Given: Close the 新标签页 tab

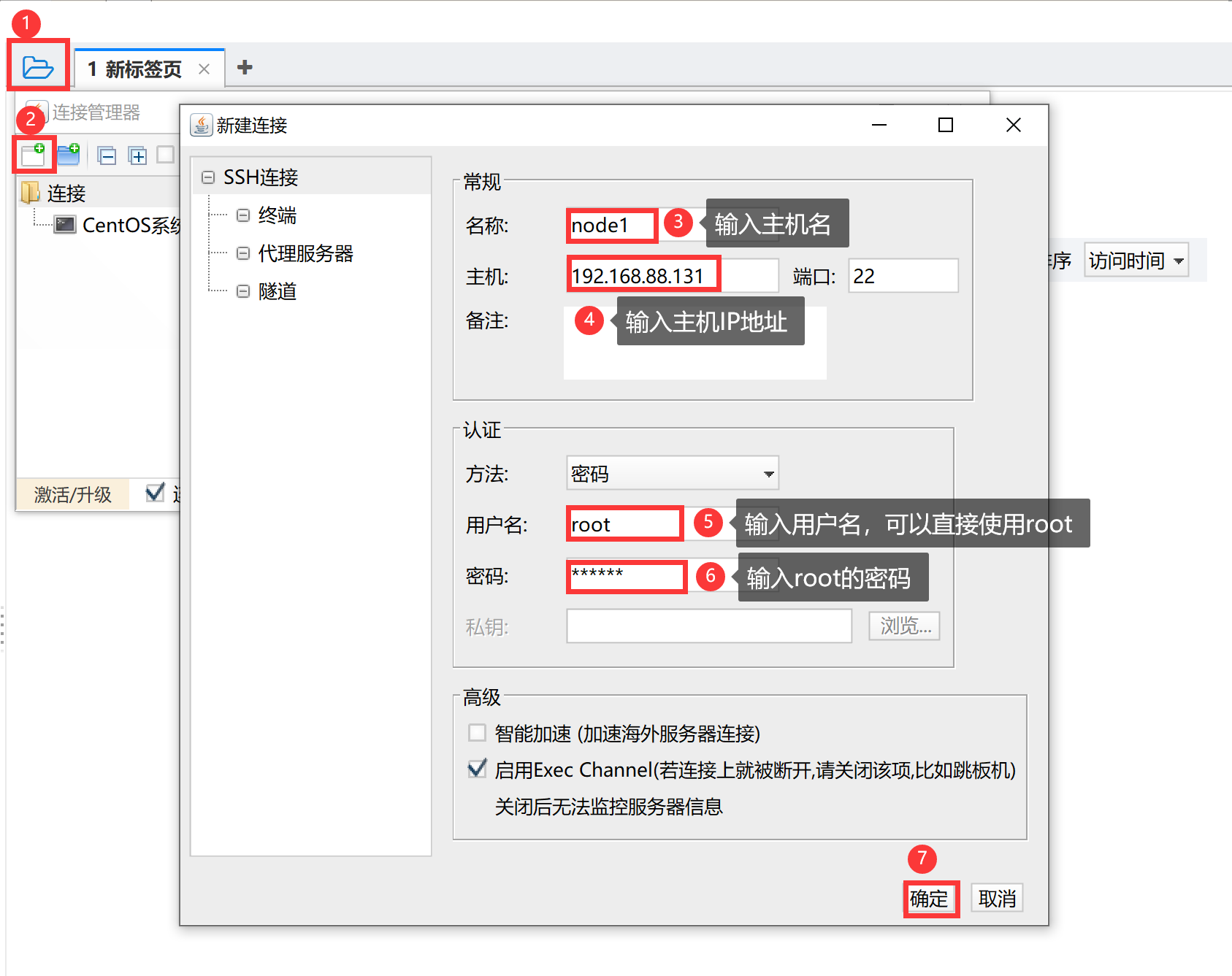Looking at the screenshot, I should pyautogui.click(x=204, y=69).
